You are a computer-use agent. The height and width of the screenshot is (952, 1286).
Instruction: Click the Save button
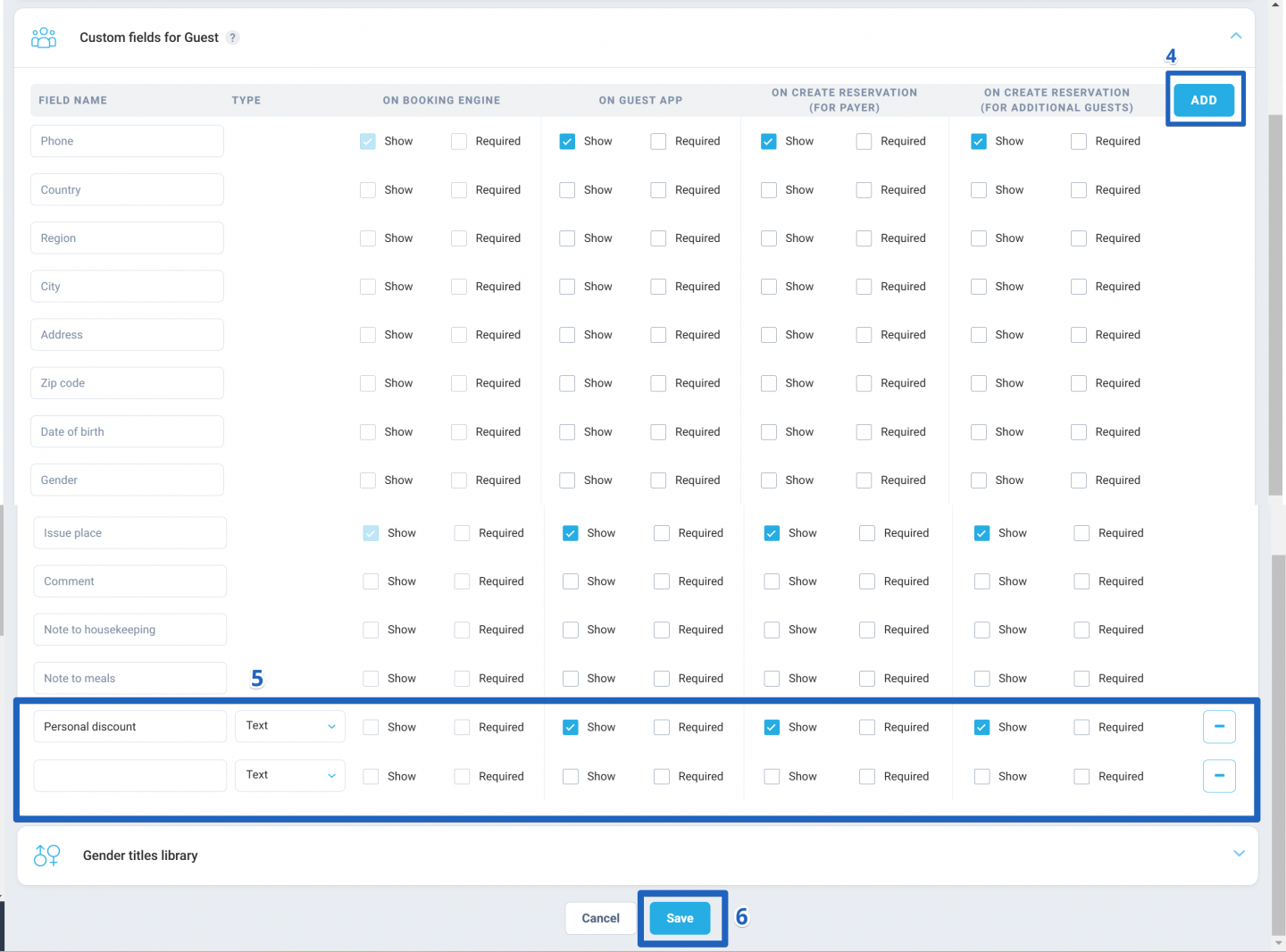tap(680, 918)
